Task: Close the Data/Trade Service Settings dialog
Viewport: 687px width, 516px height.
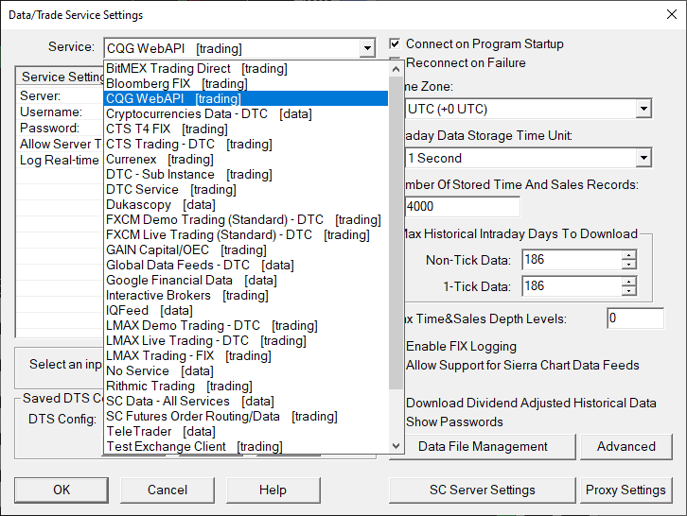Action: (671, 14)
